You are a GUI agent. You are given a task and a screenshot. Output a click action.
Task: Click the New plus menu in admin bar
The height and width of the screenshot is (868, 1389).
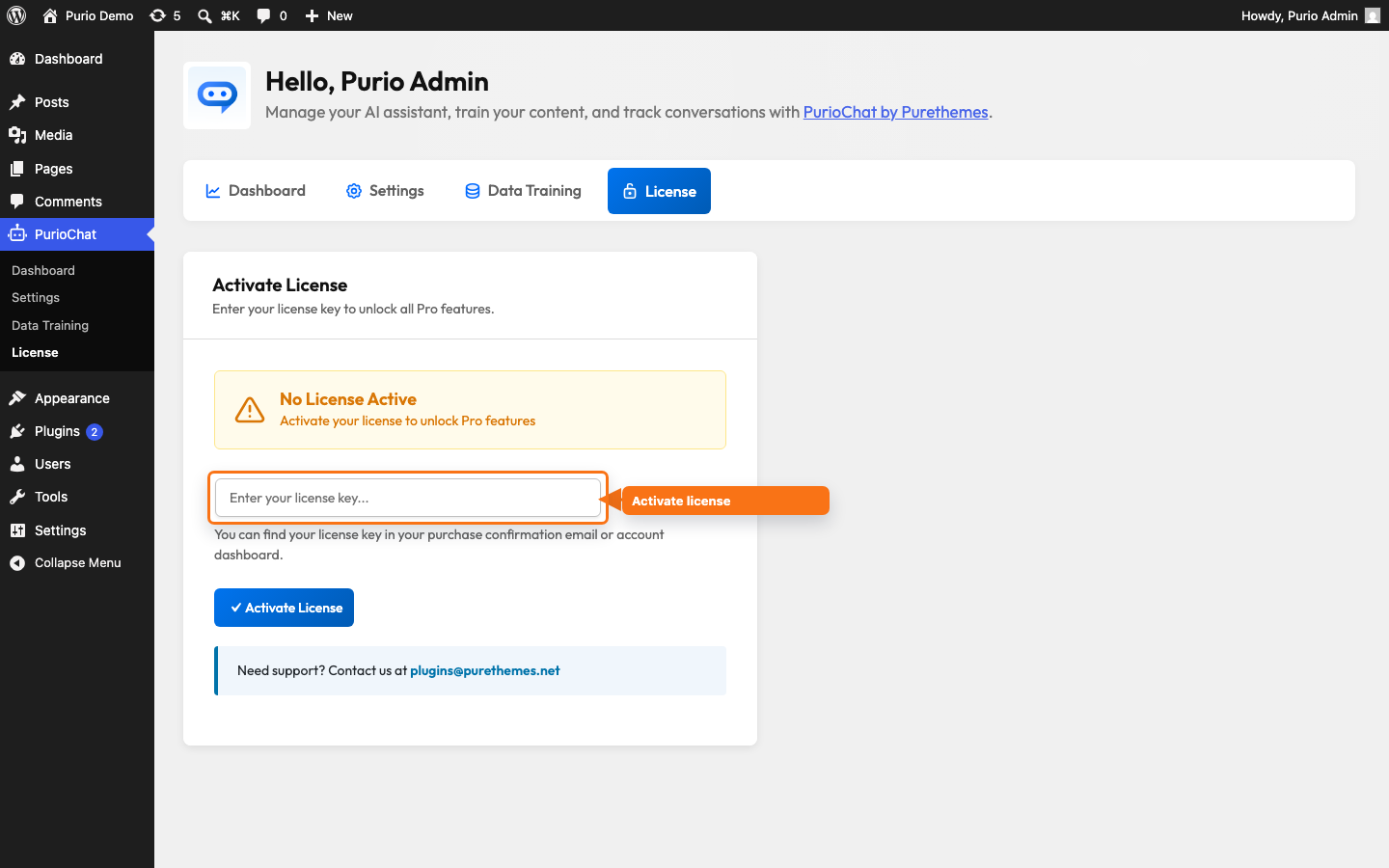[x=329, y=15]
